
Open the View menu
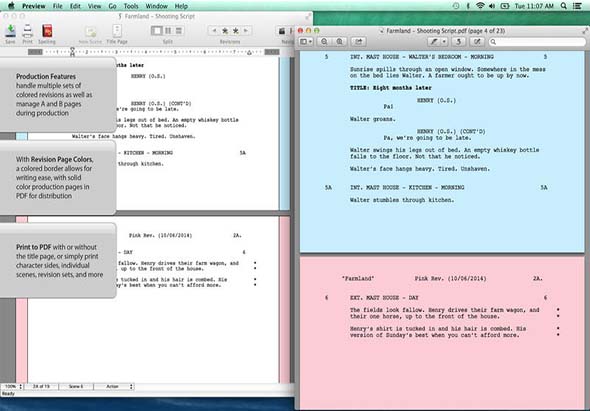coord(94,6)
